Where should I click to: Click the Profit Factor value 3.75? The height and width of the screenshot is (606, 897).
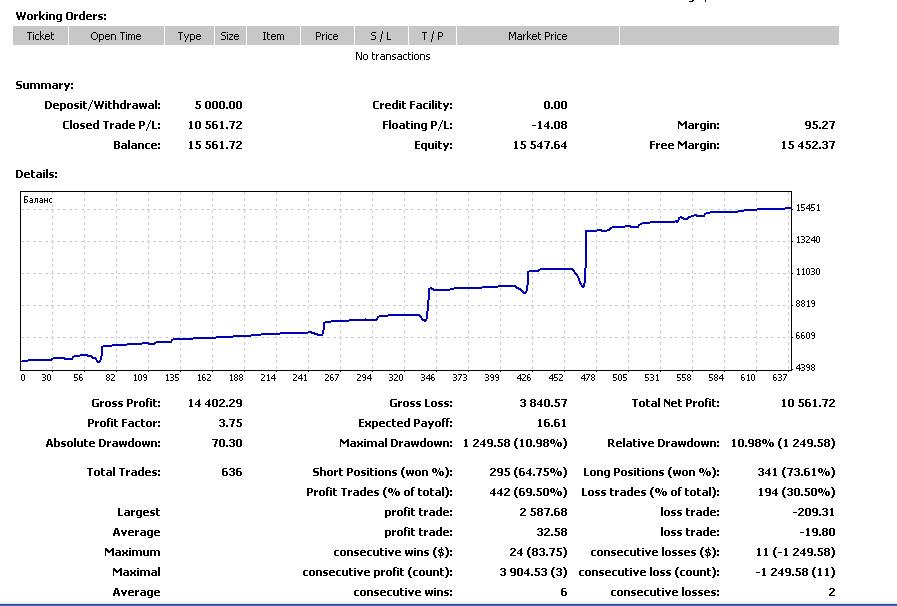point(231,423)
